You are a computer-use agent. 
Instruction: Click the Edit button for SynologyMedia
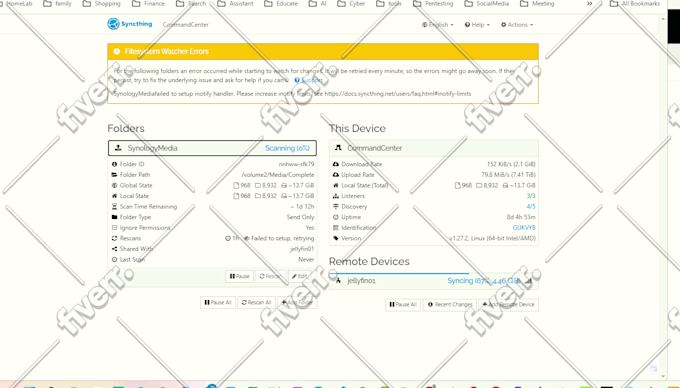pos(300,276)
